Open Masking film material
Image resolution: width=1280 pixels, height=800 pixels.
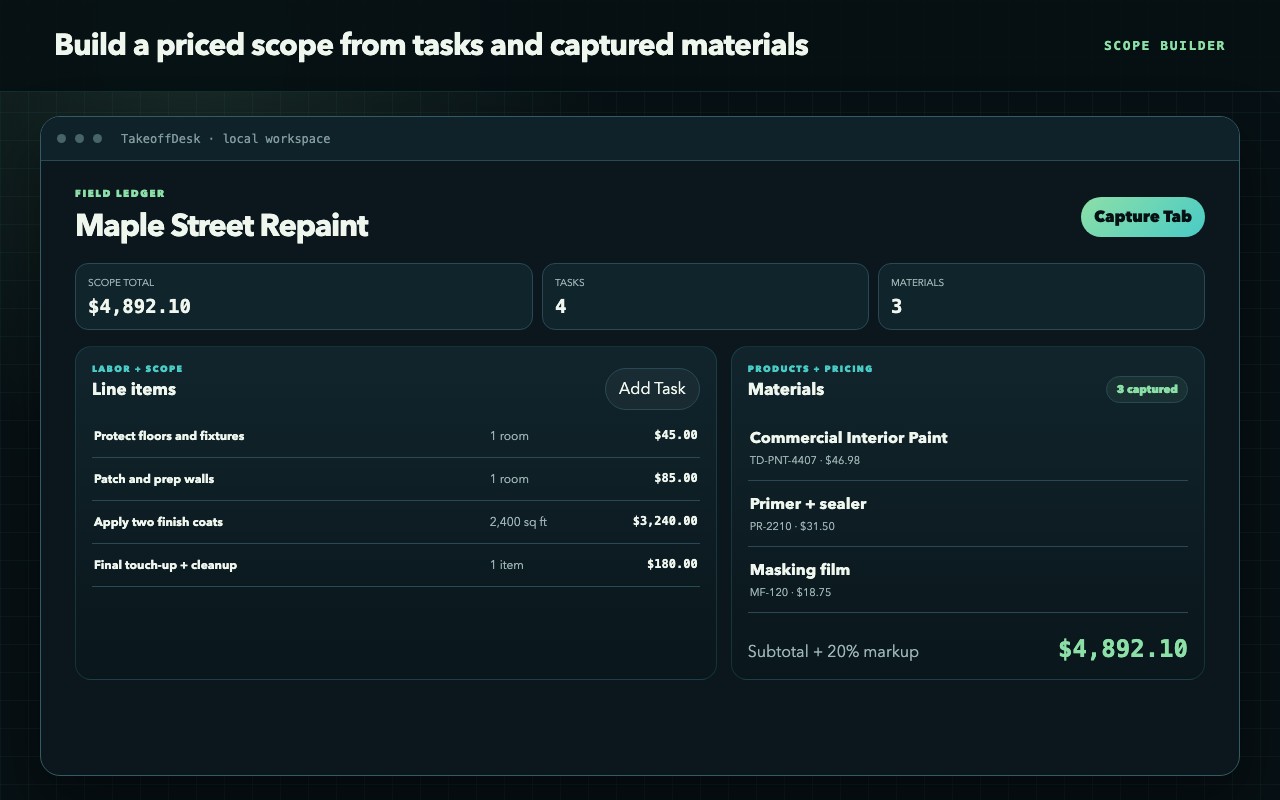pos(968,580)
